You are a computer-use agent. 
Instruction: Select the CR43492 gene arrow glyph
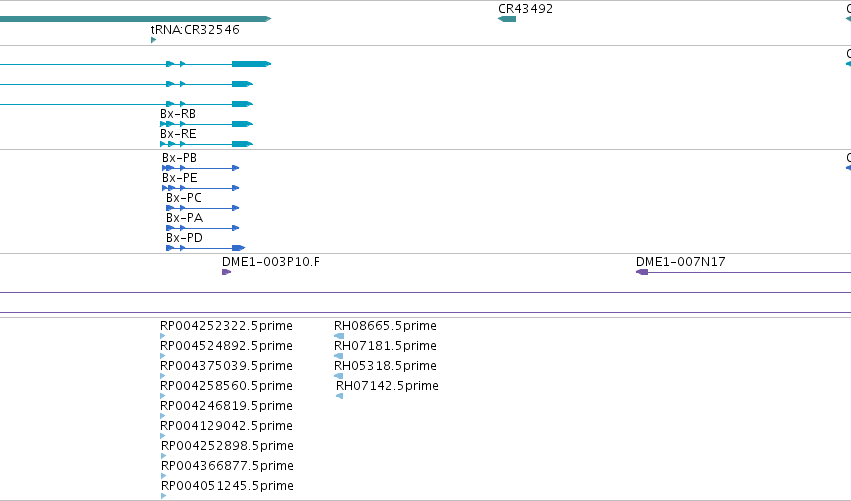[507, 19]
